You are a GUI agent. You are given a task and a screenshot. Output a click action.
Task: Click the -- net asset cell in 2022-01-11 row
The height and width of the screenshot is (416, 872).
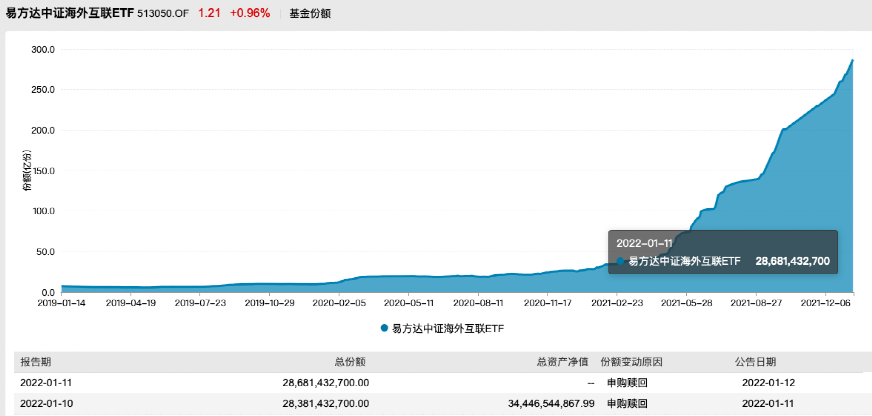pyautogui.click(x=591, y=383)
